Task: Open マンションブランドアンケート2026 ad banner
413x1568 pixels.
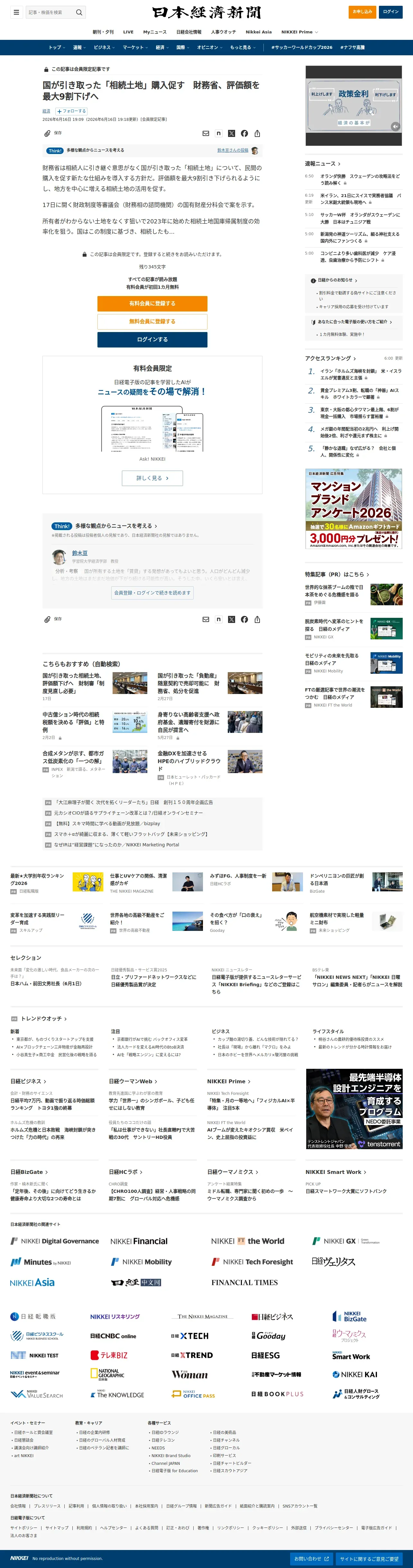Action: [353, 509]
